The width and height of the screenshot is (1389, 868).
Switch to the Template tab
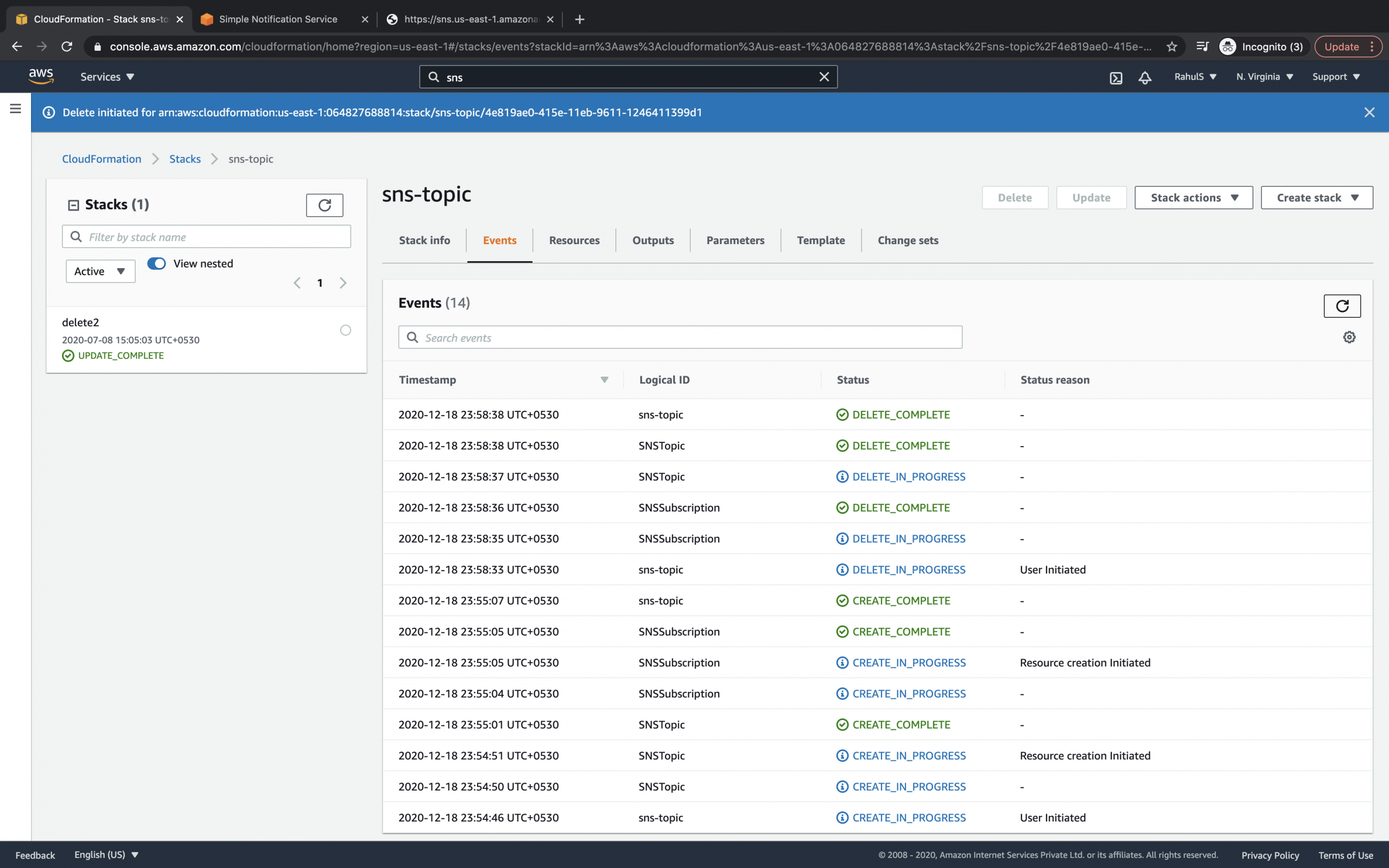[820, 240]
